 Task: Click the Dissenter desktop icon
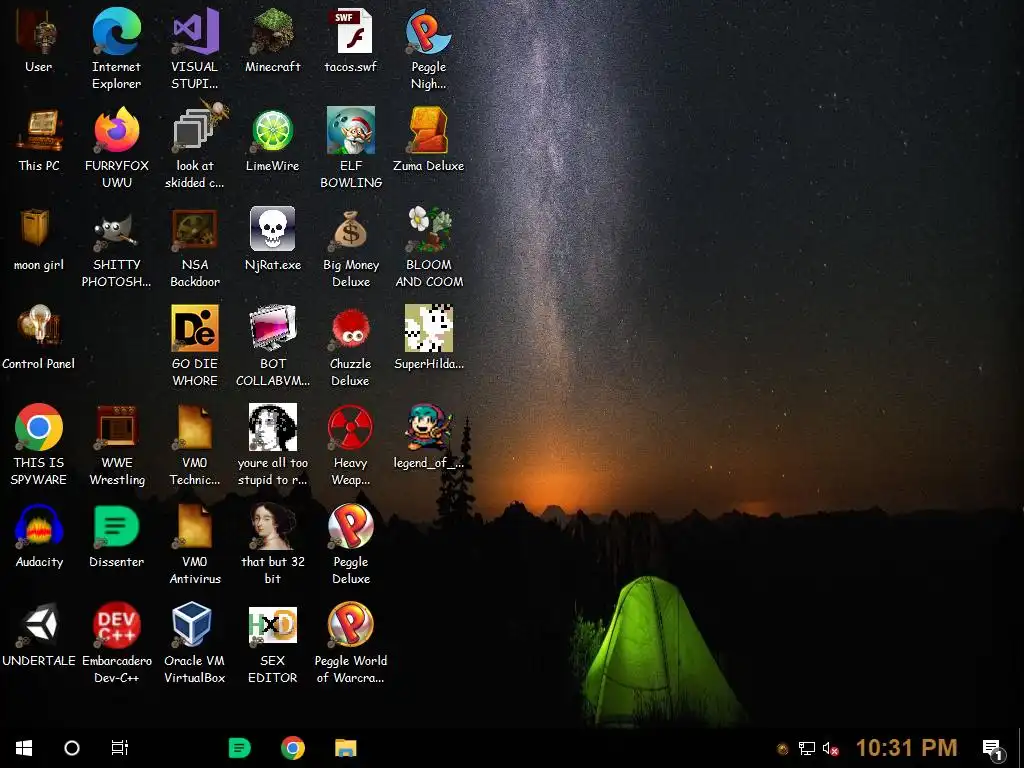tap(116, 526)
